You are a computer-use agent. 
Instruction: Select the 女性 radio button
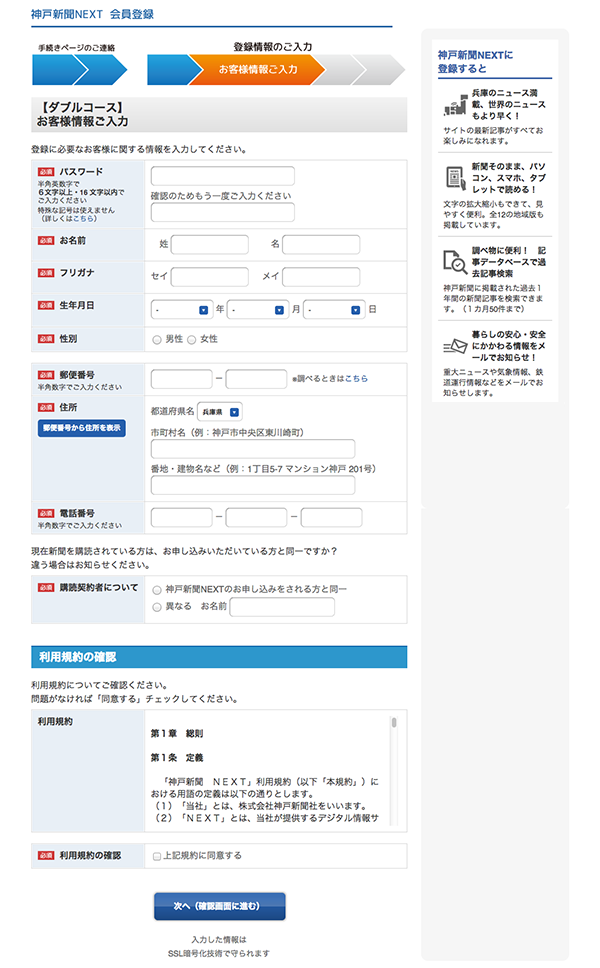[191, 340]
